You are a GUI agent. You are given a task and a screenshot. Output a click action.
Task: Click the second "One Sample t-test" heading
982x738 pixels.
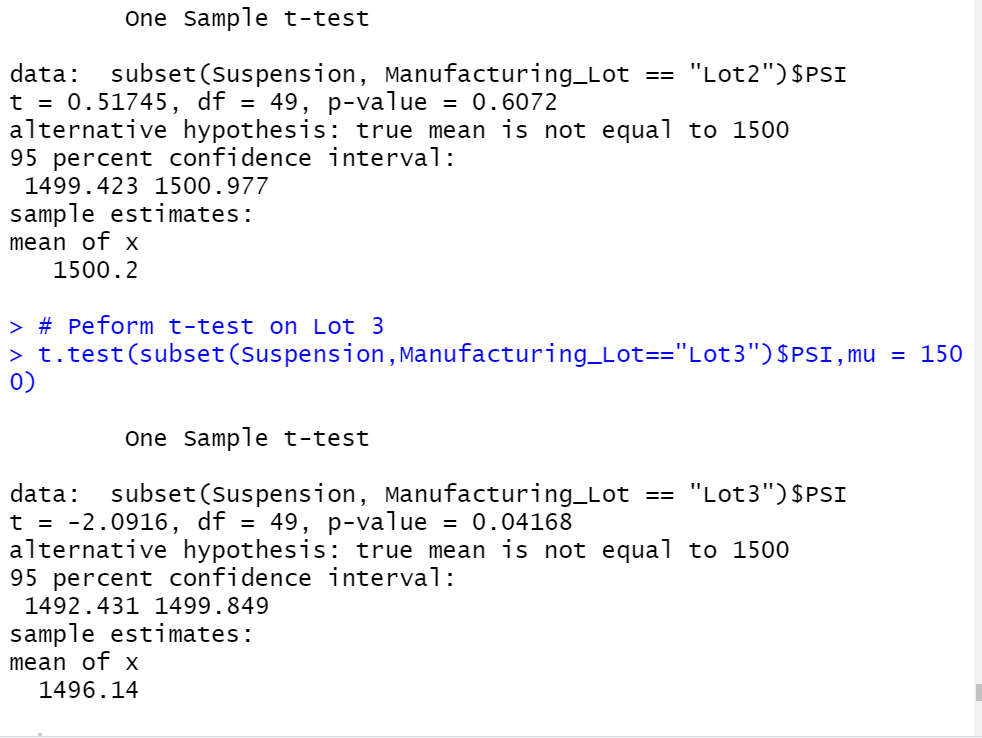[246, 438]
